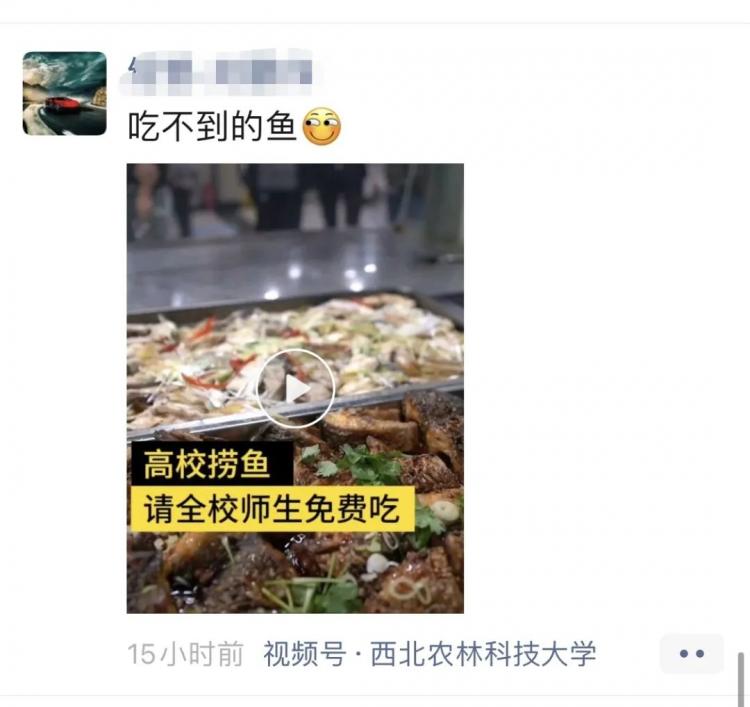
Task: Click the 15小时前 timestamp
Action: (186, 654)
